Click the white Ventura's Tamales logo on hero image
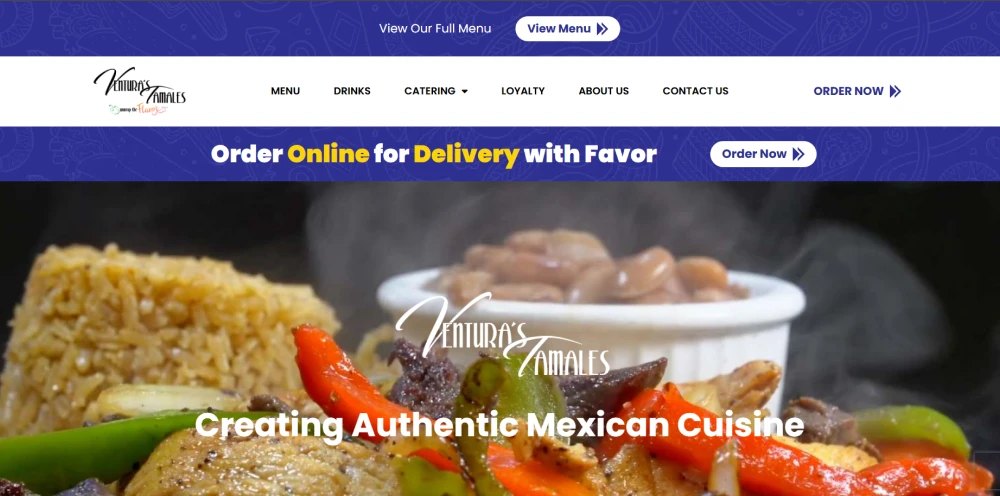 (503, 334)
